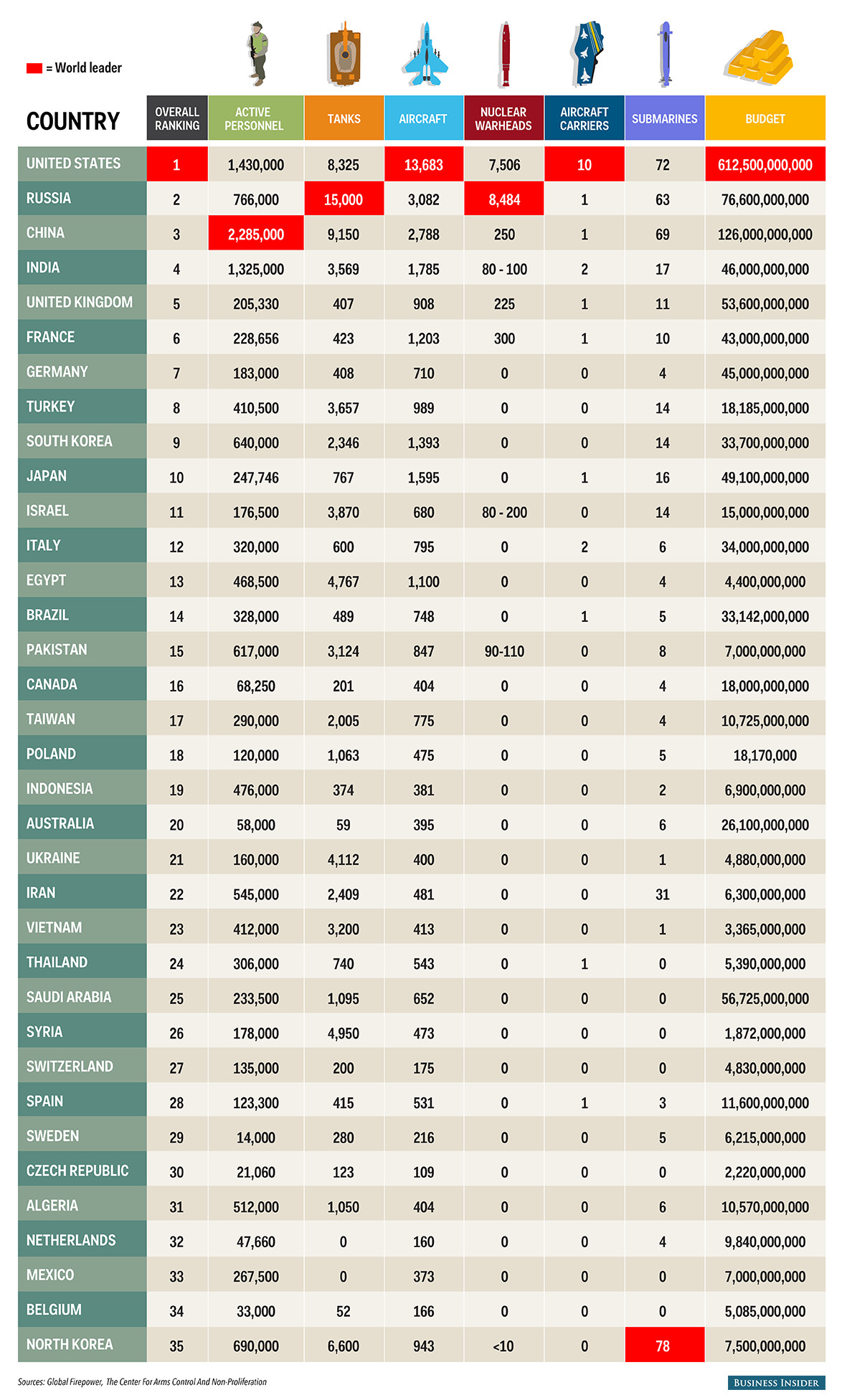
Task: Click the highlighted 15,000 tanks cell for Russia
Action: point(344,199)
